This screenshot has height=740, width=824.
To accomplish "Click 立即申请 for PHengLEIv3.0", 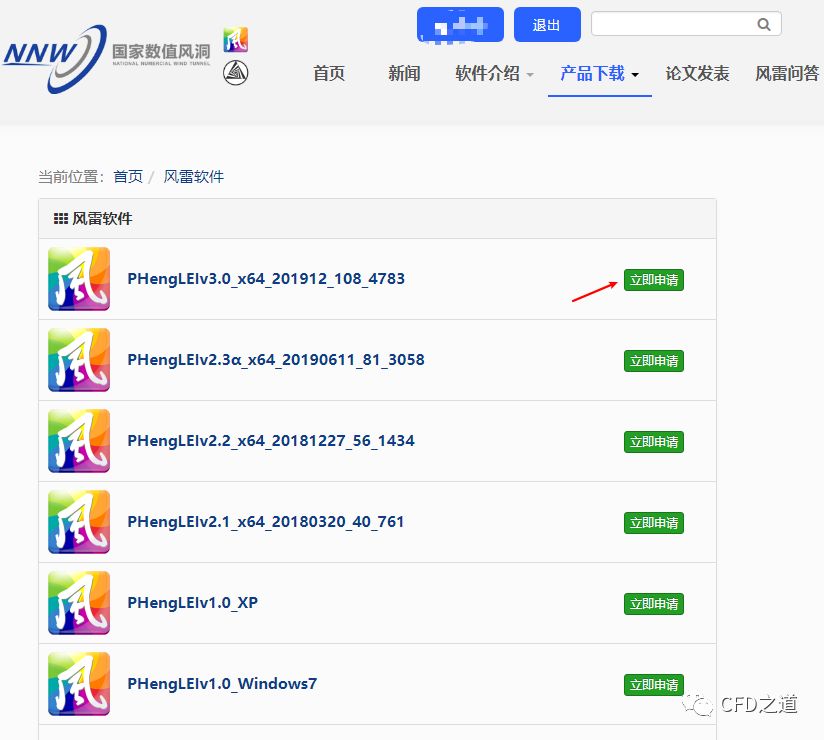I will [654, 280].
